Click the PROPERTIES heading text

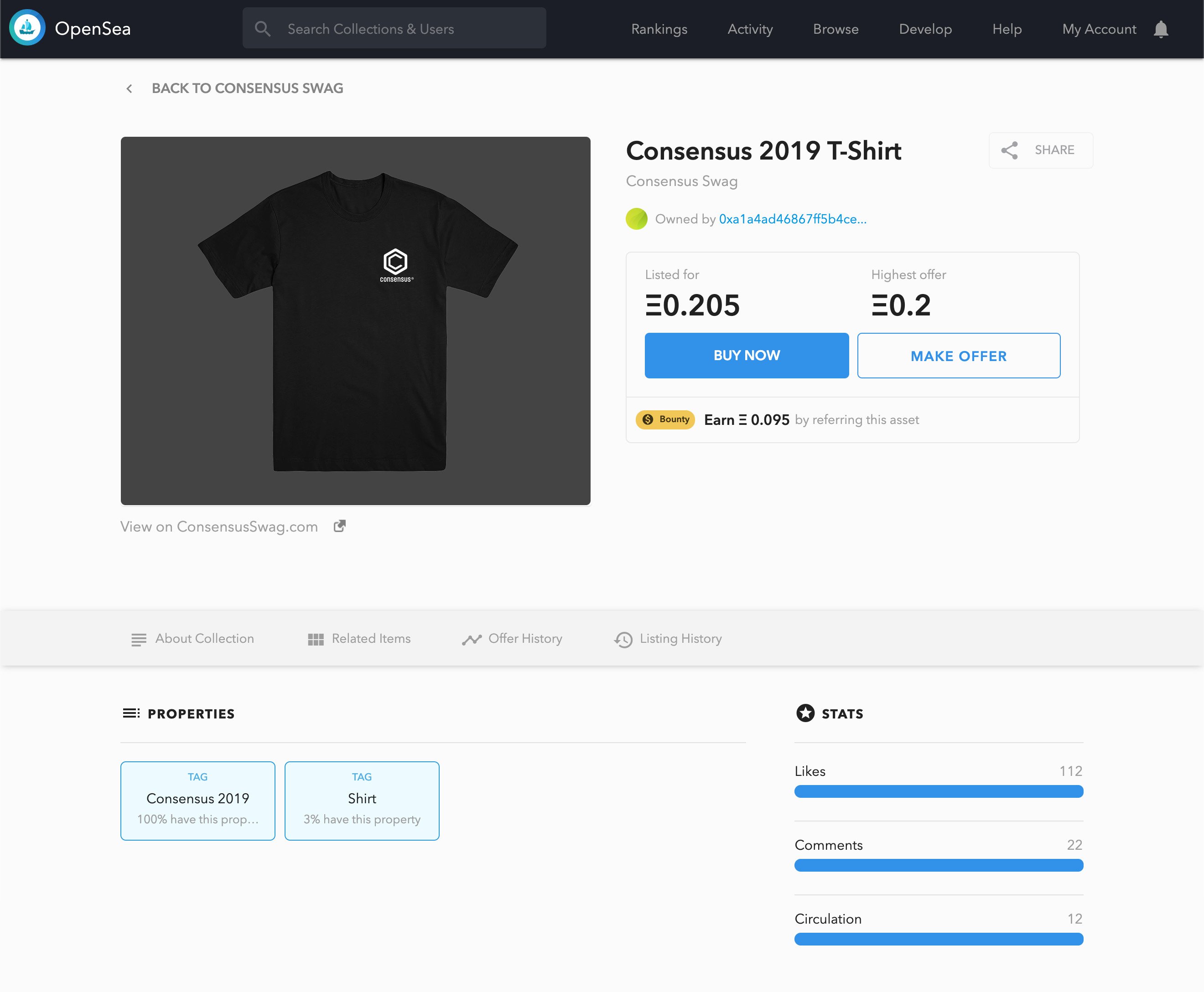(x=191, y=714)
